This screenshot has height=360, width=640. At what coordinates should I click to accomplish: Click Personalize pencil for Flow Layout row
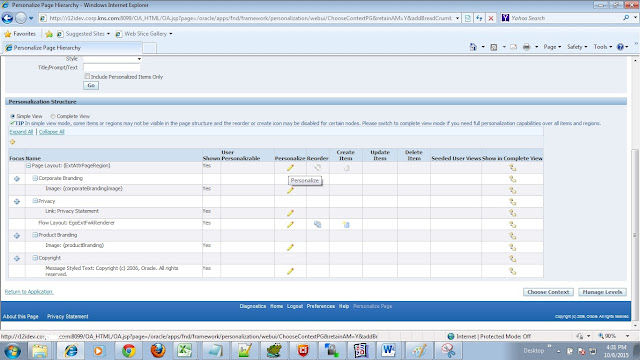[x=290, y=224]
